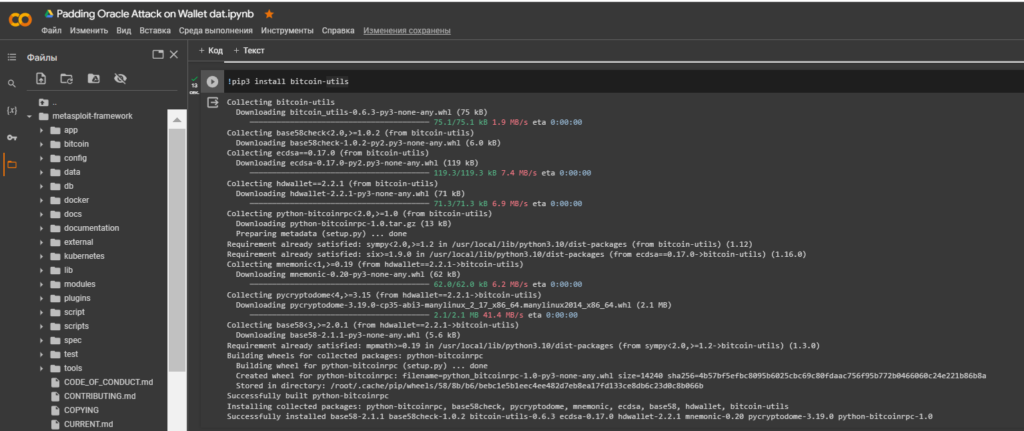Open the Вставка menu

pyautogui.click(x=155, y=31)
